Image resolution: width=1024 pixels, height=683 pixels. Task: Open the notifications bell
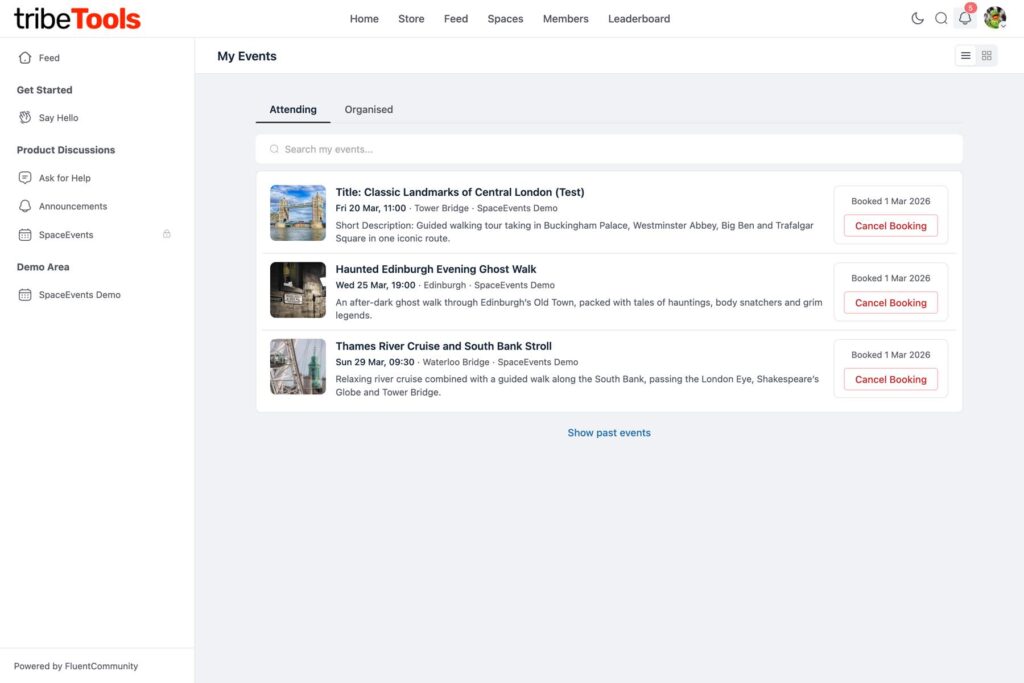click(x=965, y=18)
